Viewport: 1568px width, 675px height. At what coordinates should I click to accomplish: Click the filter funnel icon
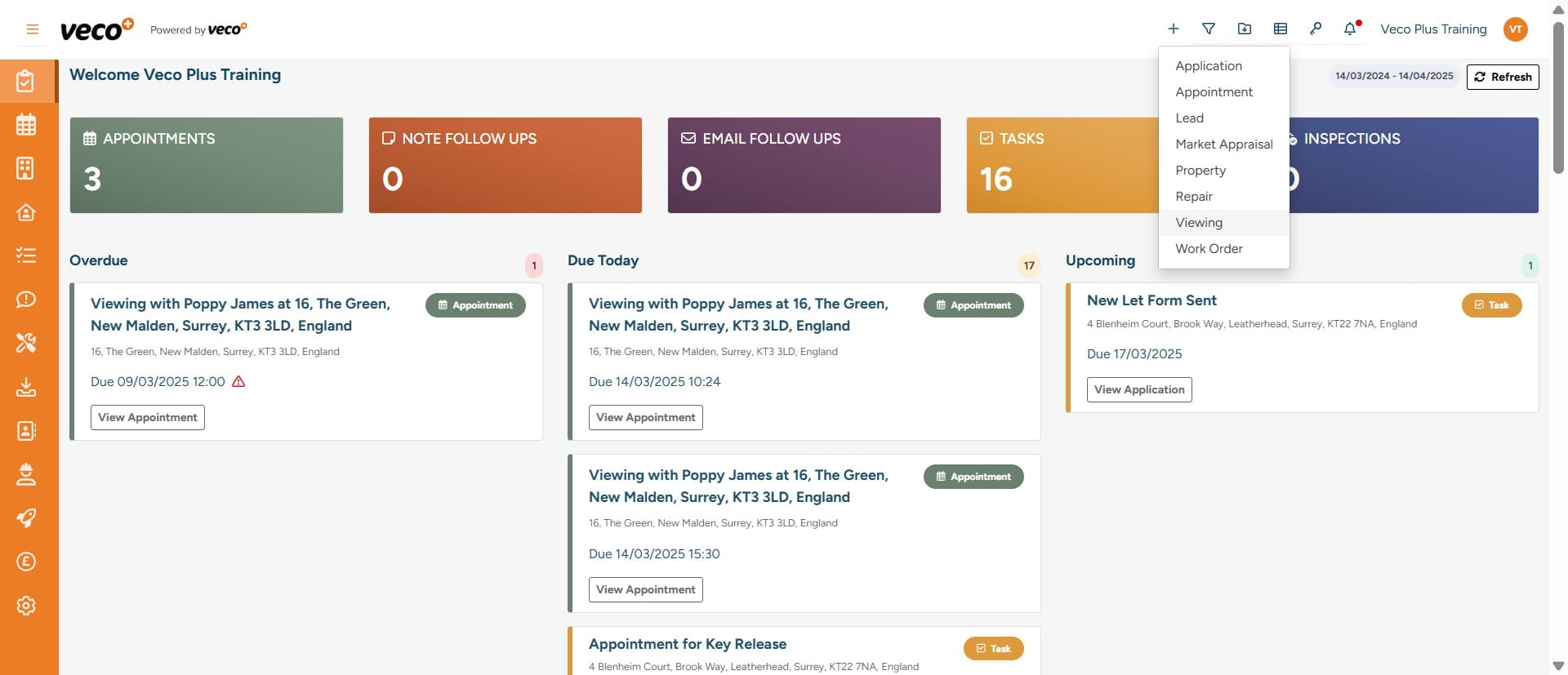pos(1209,29)
